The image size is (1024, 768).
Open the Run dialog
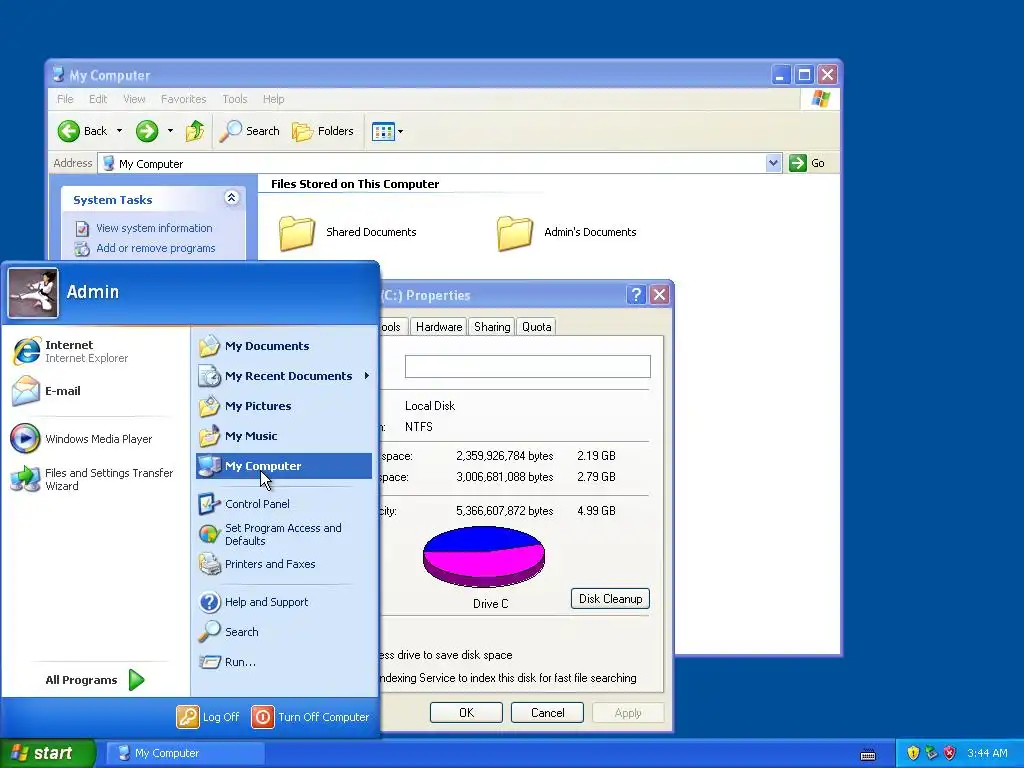[x=284, y=662]
